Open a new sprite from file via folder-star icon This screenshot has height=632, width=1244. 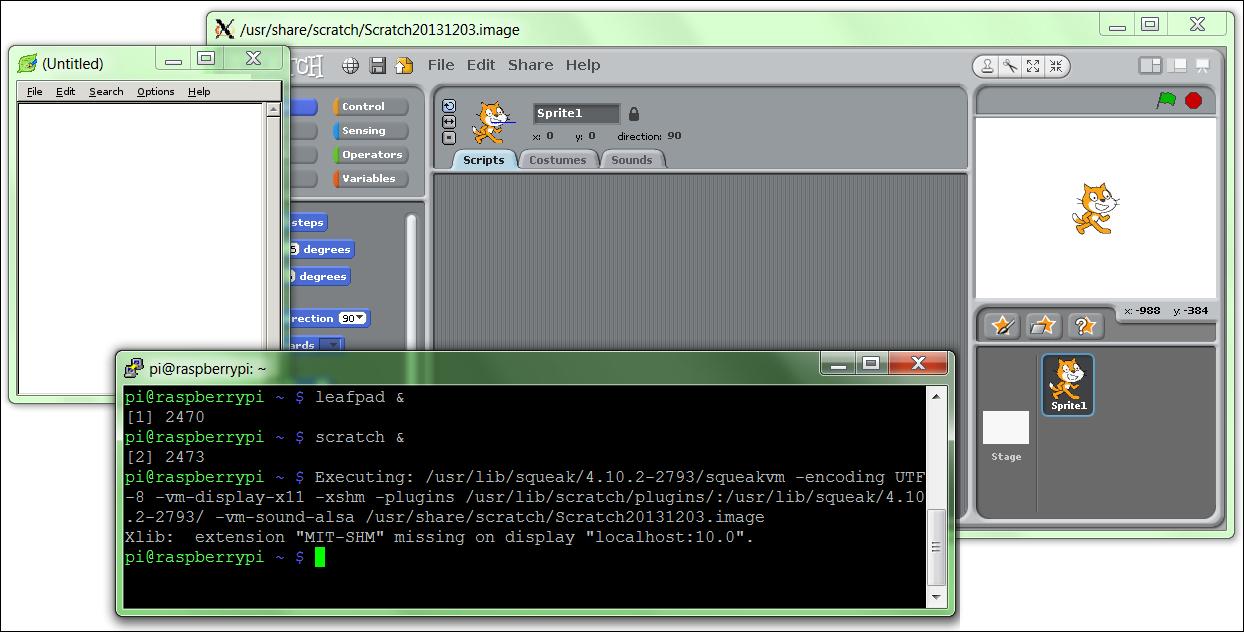click(x=1043, y=324)
